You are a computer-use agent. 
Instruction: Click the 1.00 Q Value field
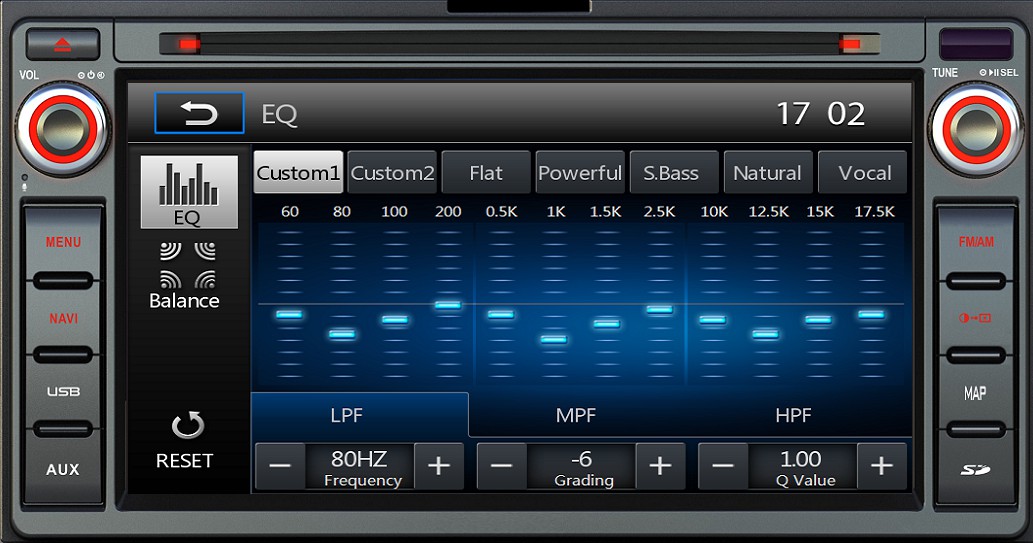tap(802, 466)
